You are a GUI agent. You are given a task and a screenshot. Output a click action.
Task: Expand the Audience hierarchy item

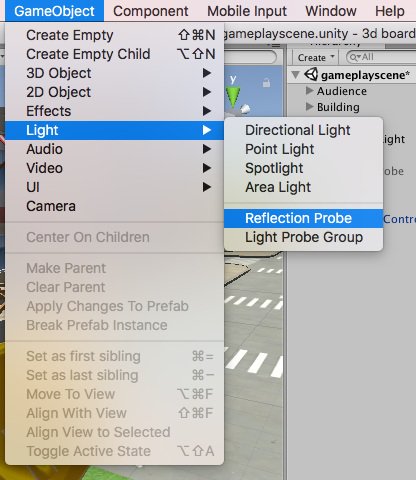[309, 90]
